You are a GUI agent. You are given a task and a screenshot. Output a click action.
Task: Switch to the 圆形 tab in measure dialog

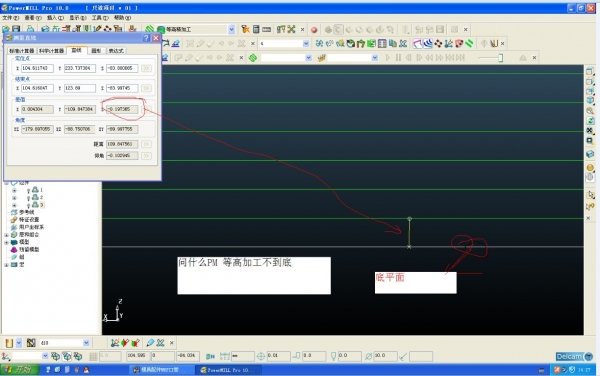[x=96, y=50]
